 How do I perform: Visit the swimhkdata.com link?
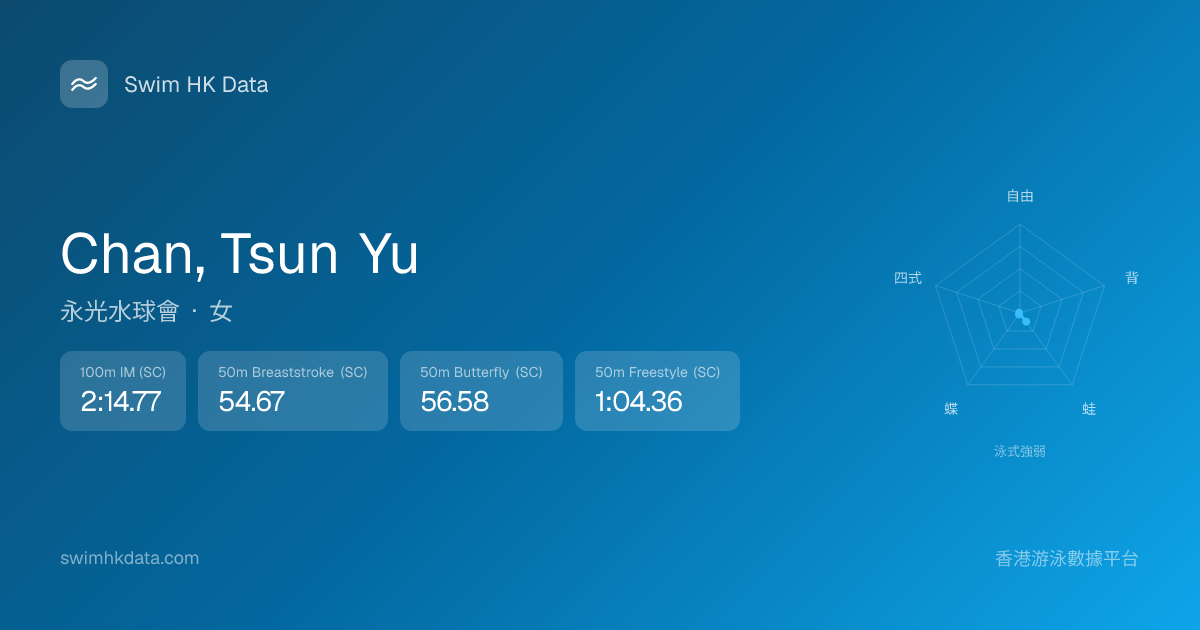pyautogui.click(x=129, y=558)
